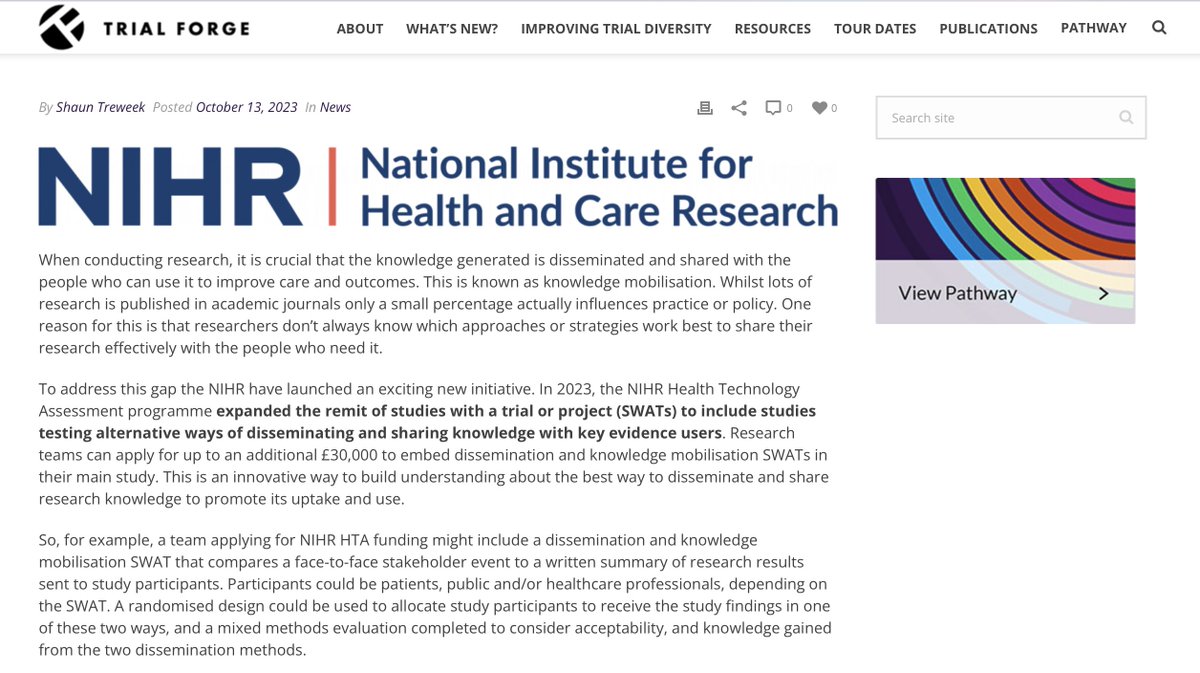Submit search using sidebar magnifier icon
This screenshot has width=1200, height=673.
point(1126,117)
